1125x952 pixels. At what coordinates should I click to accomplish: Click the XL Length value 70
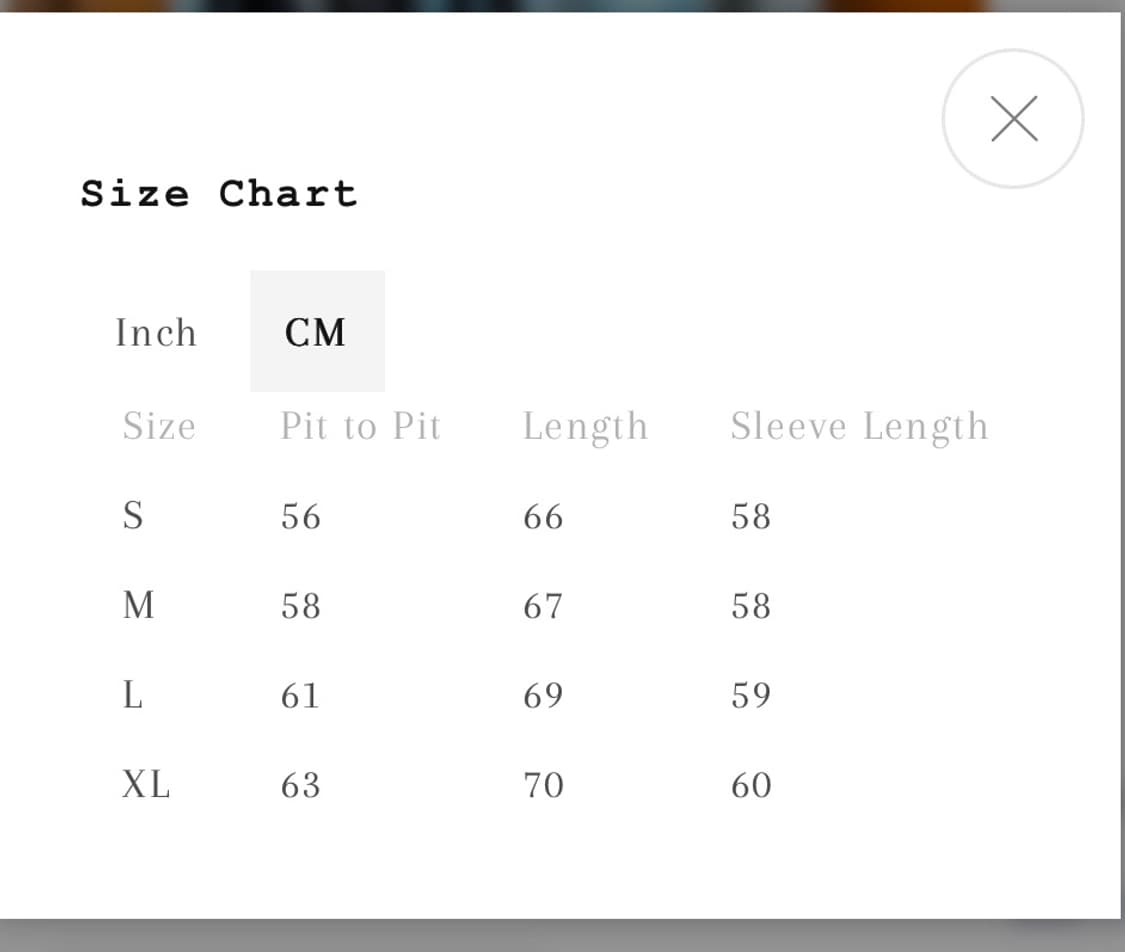pos(543,785)
